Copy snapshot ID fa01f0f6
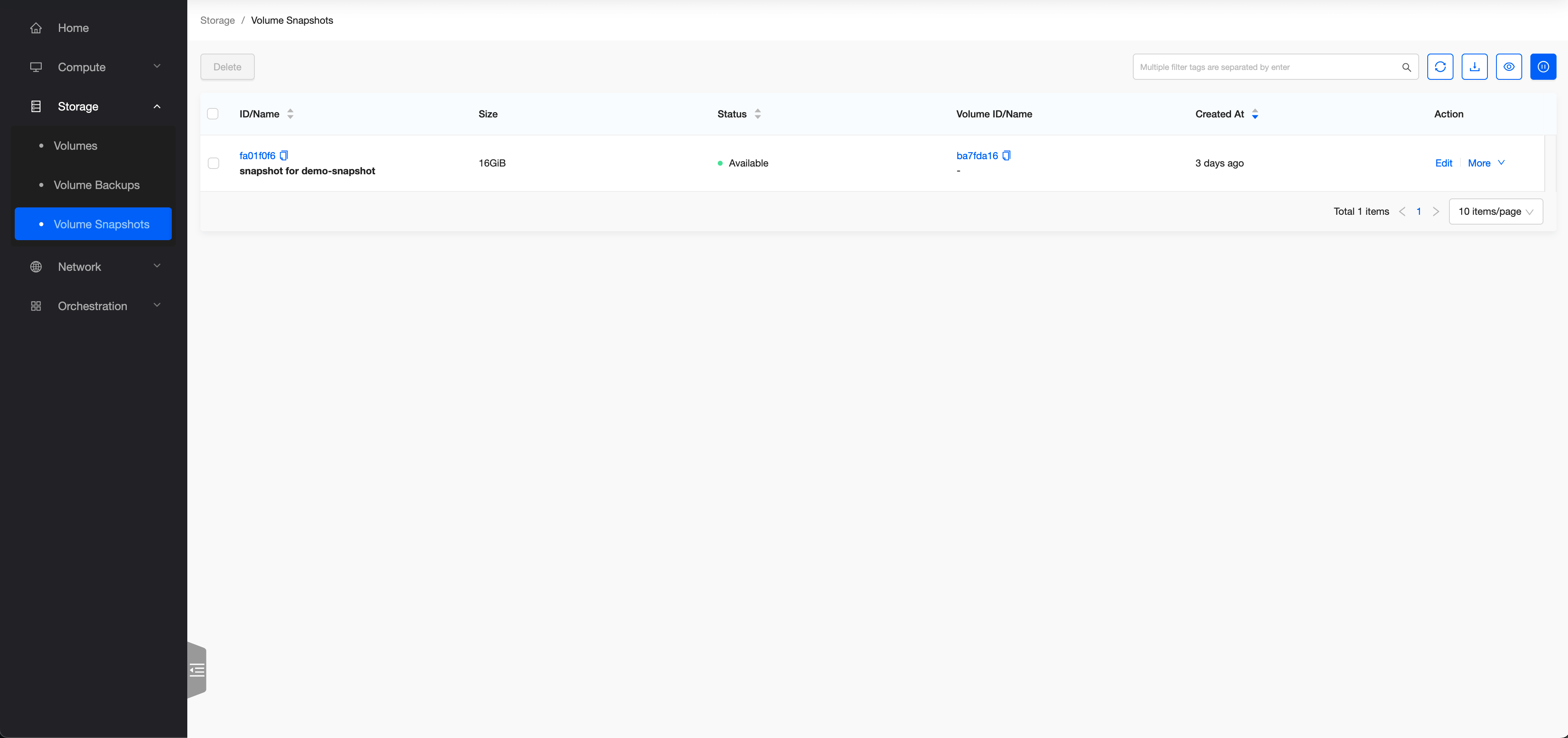 click(284, 155)
